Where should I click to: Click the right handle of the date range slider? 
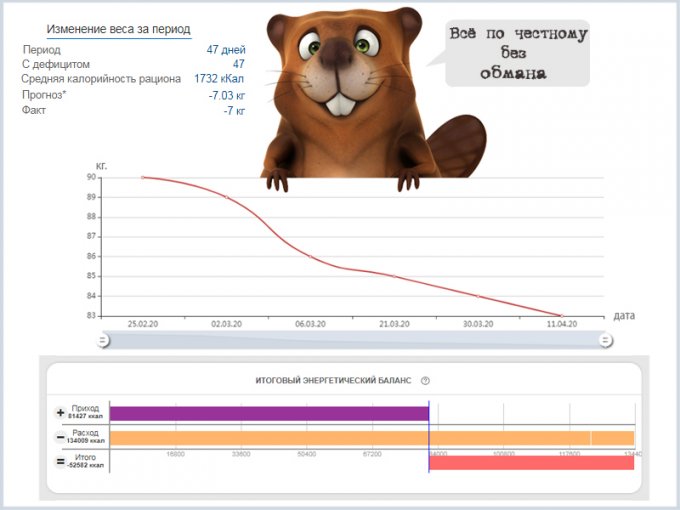[x=606, y=341]
